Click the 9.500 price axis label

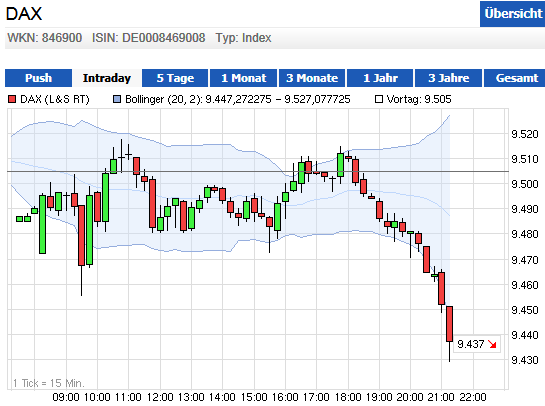(524, 184)
